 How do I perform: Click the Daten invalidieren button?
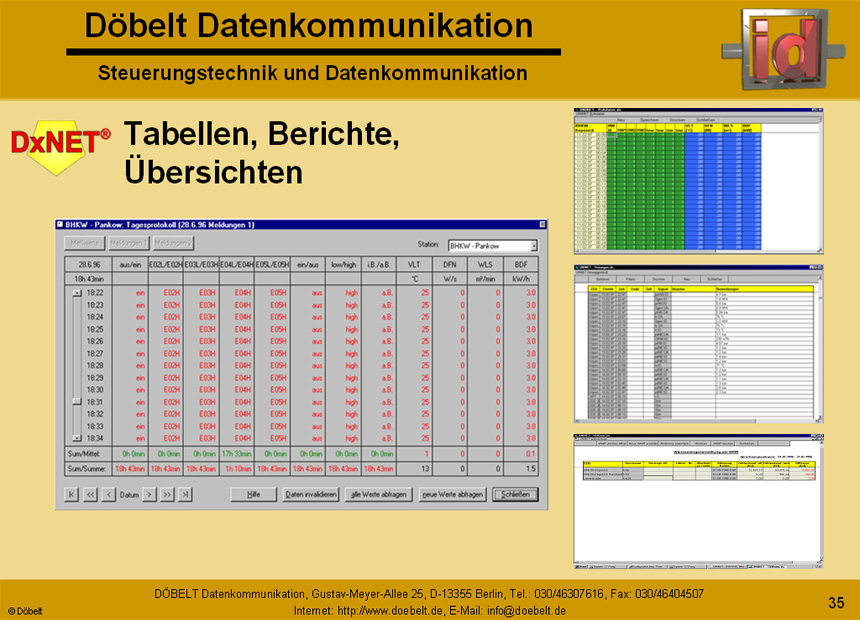tap(311, 494)
